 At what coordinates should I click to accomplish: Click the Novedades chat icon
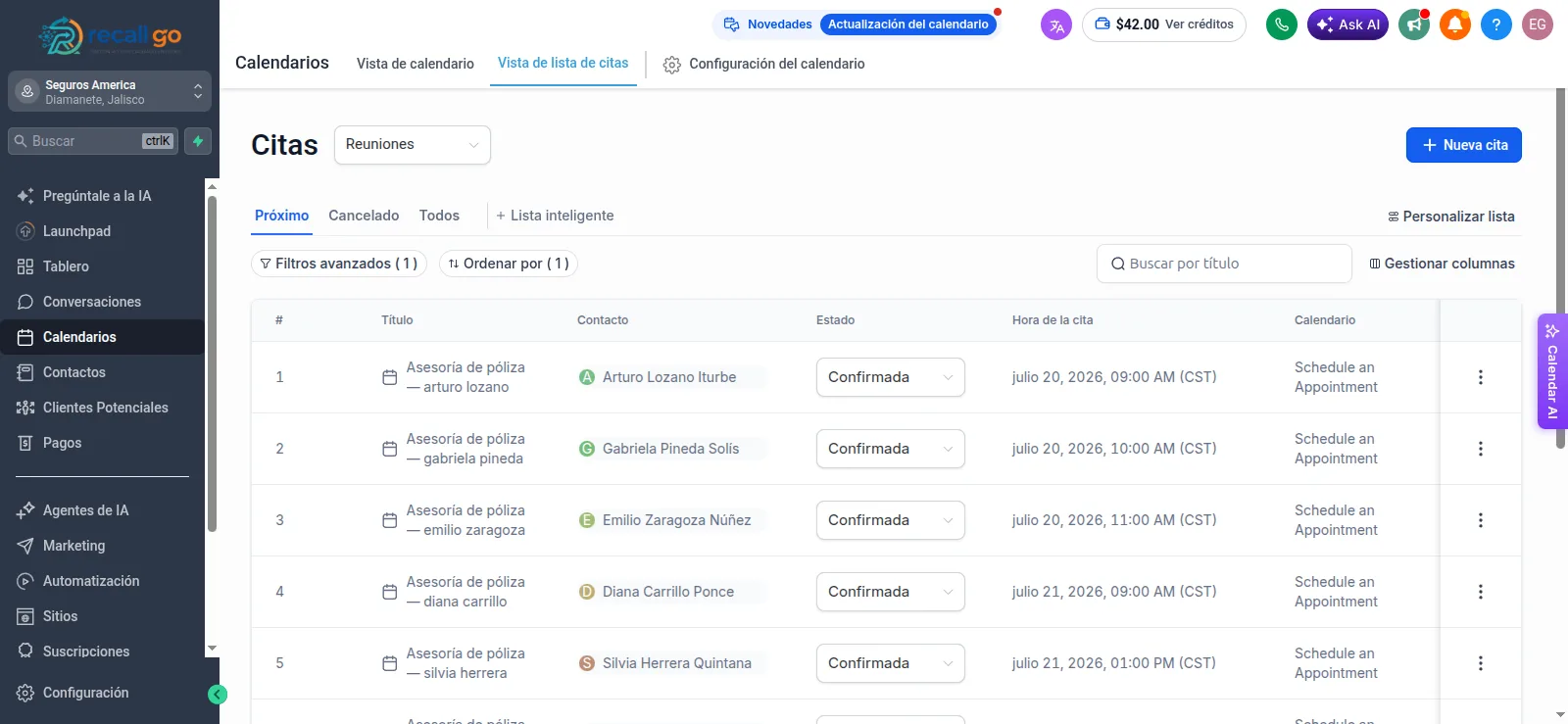click(731, 24)
